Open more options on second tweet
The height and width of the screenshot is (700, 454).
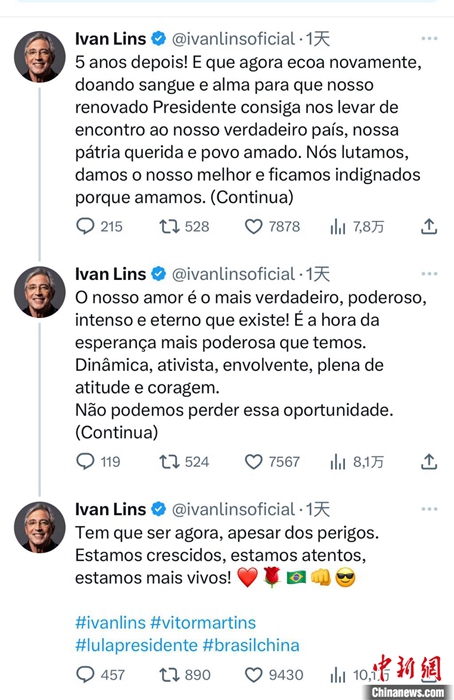click(x=429, y=274)
